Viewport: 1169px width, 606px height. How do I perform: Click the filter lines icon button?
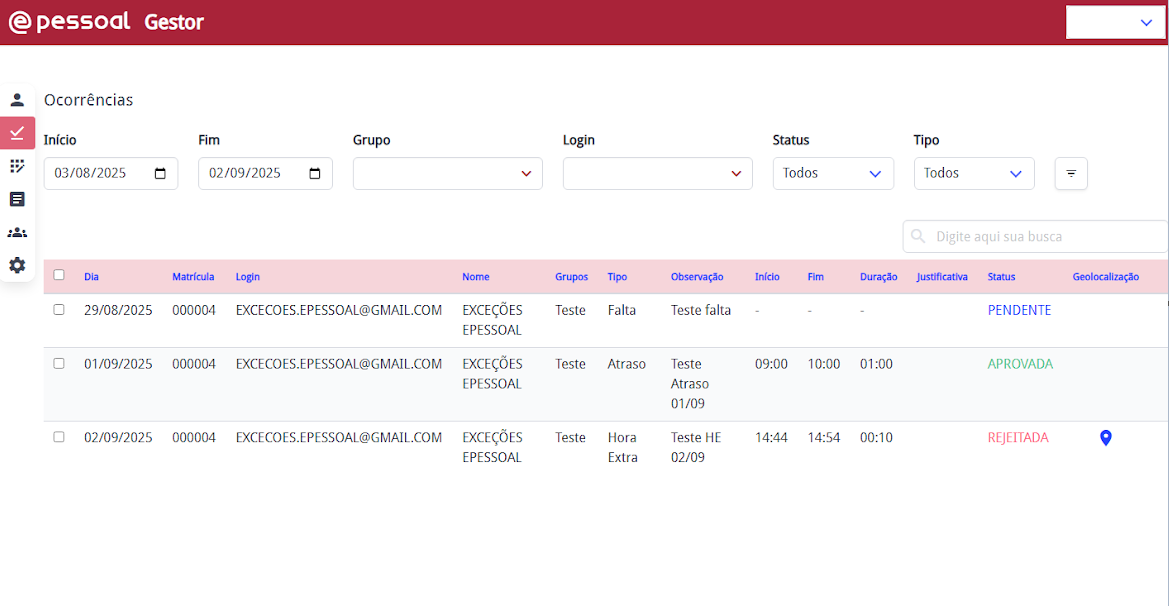coord(1071,173)
